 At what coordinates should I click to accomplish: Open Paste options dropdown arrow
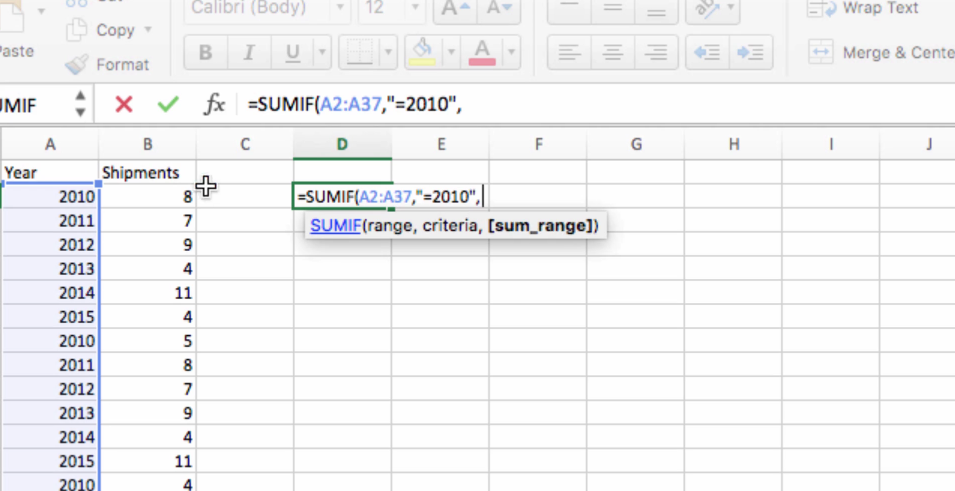42,10
